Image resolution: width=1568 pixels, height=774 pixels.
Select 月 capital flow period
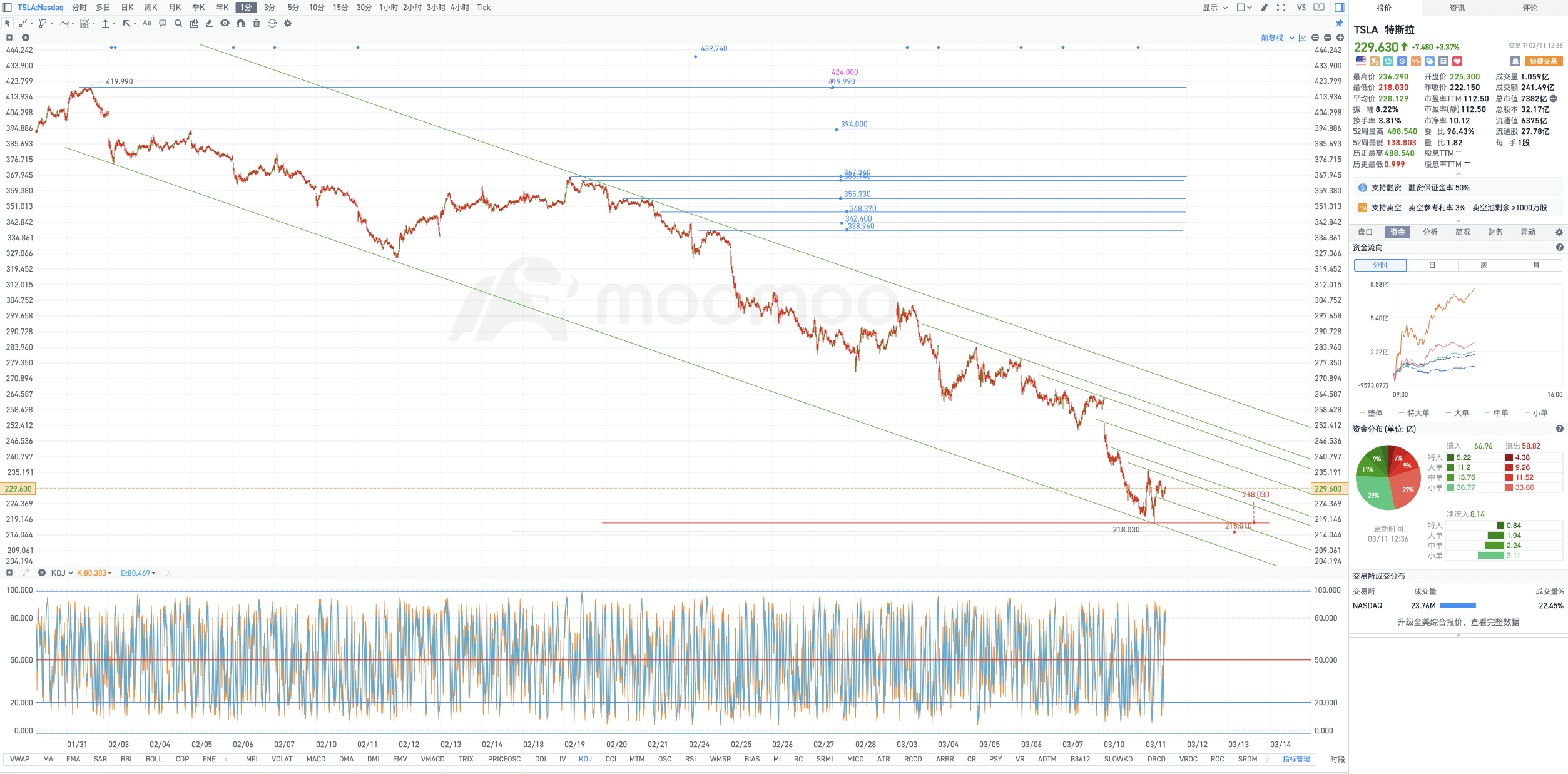1536,265
